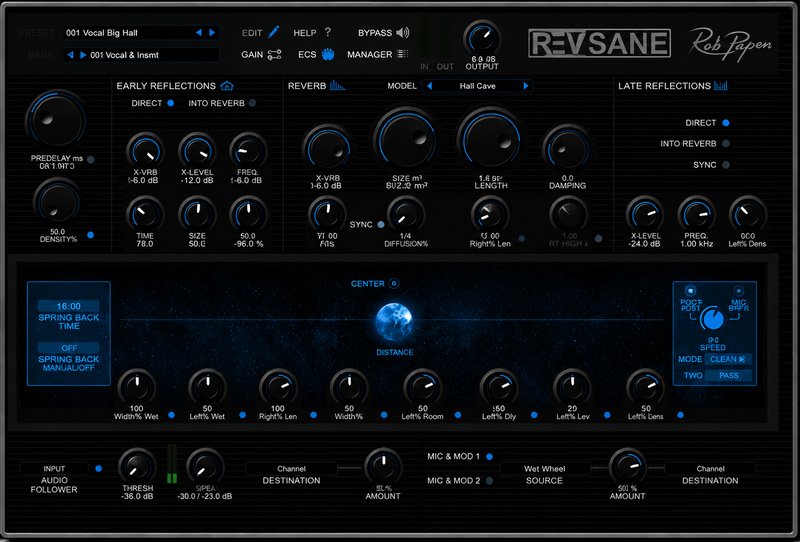800x542 pixels.
Task: Toggle the audio follower INPUT dot
Action: tap(98, 469)
